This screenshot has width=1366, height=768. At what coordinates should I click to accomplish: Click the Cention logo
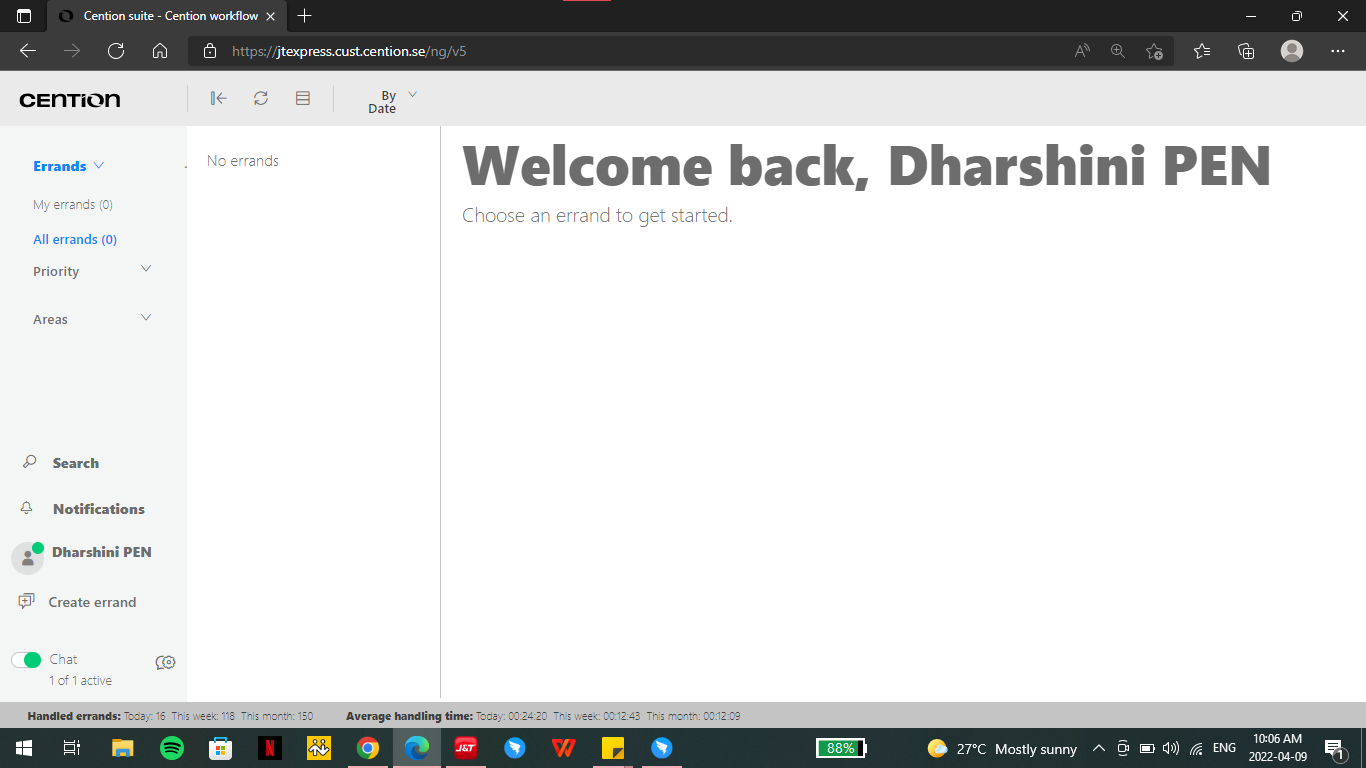pyautogui.click(x=70, y=100)
